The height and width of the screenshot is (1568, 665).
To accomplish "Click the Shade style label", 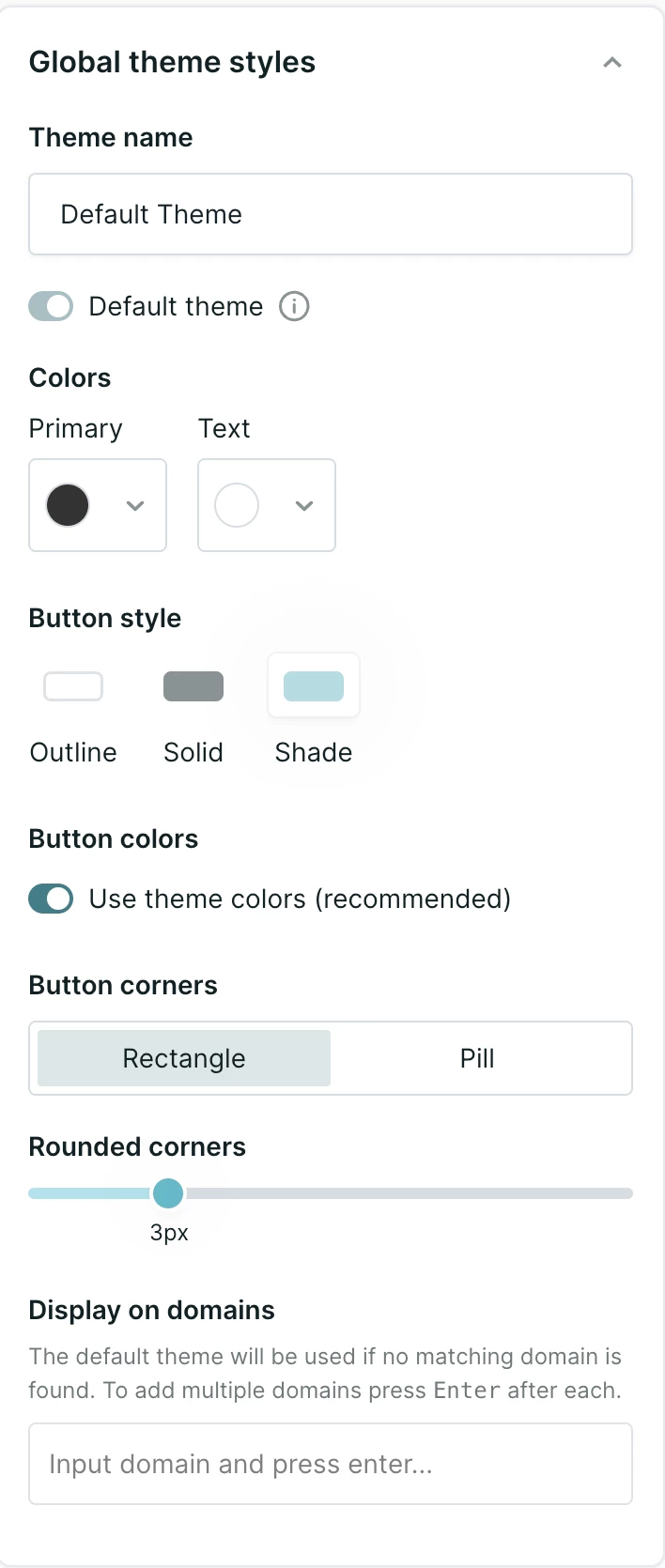I will click(x=314, y=752).
